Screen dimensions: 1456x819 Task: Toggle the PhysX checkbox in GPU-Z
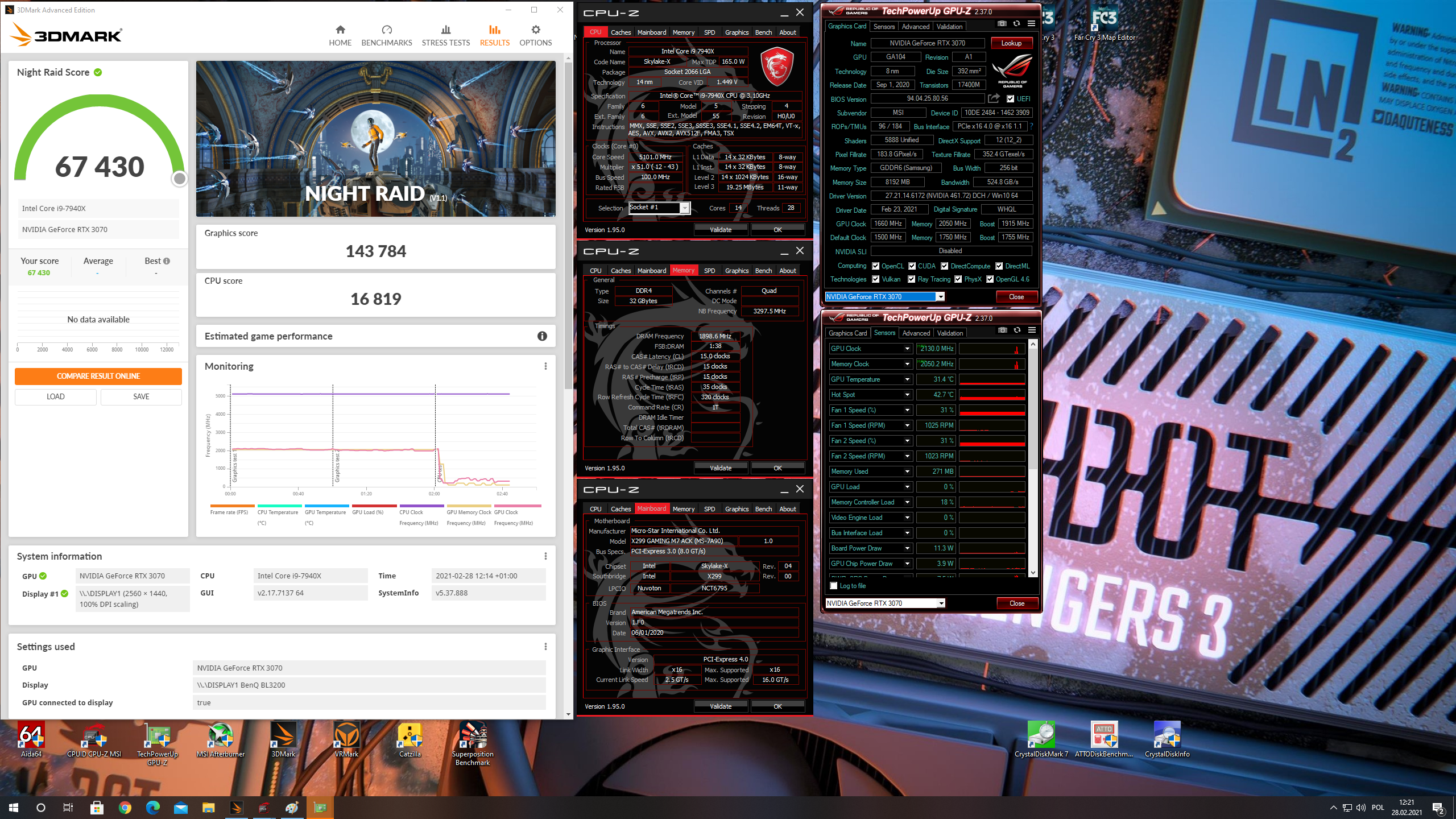pyautogui.click(x=958, y=279)
